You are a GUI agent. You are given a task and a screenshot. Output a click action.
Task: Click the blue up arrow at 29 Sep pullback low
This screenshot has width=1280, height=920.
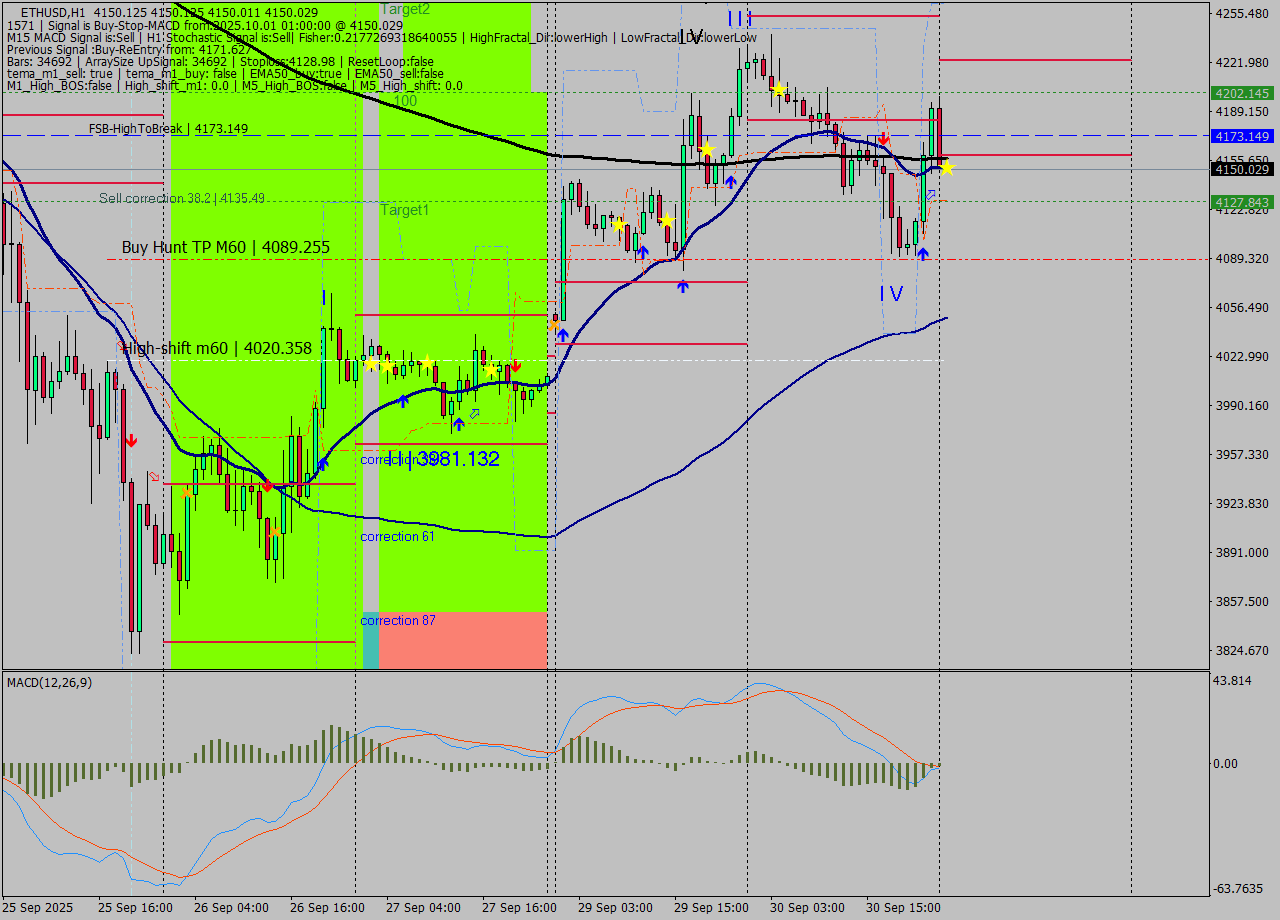coord(682,286)
